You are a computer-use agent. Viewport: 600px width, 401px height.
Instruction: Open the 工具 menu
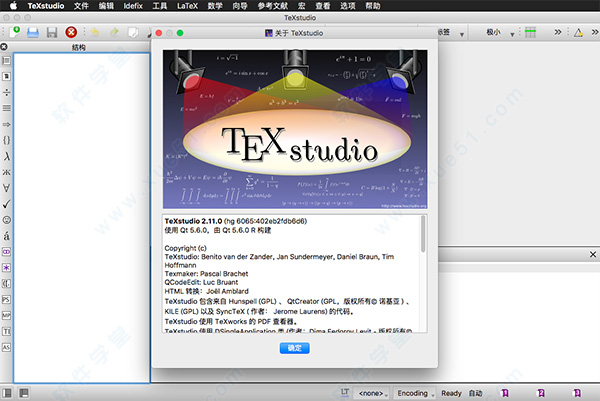tap(160, 6)
